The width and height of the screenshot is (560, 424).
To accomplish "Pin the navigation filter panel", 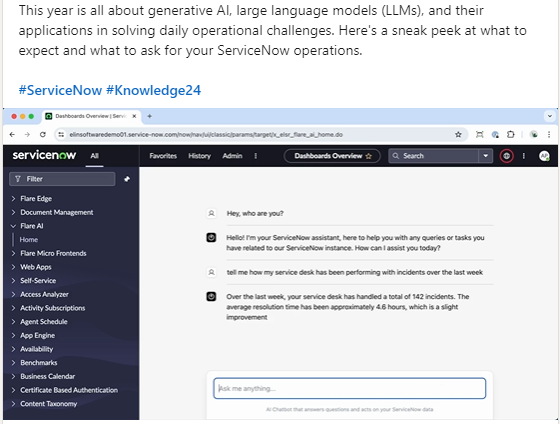I will coord(127,179).
